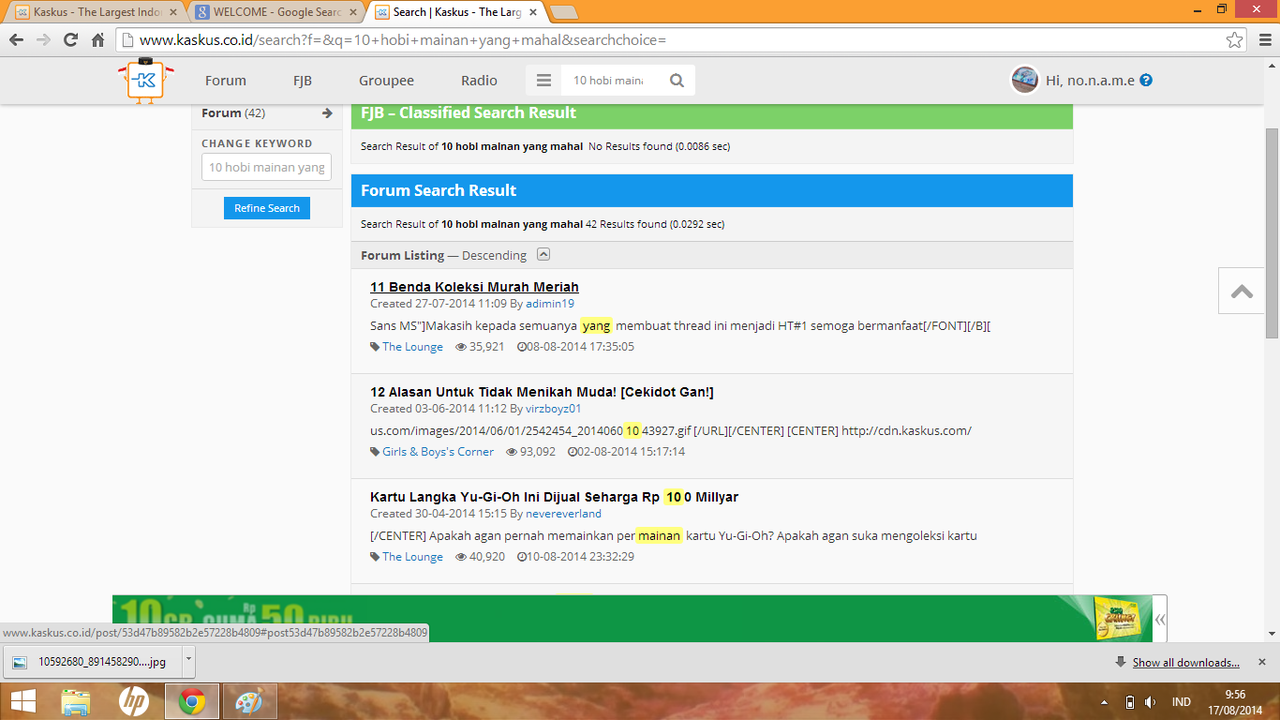Open the Chrome menu icon
Viewport: 1280px width, 720px height.
[x=1264, y=40]
